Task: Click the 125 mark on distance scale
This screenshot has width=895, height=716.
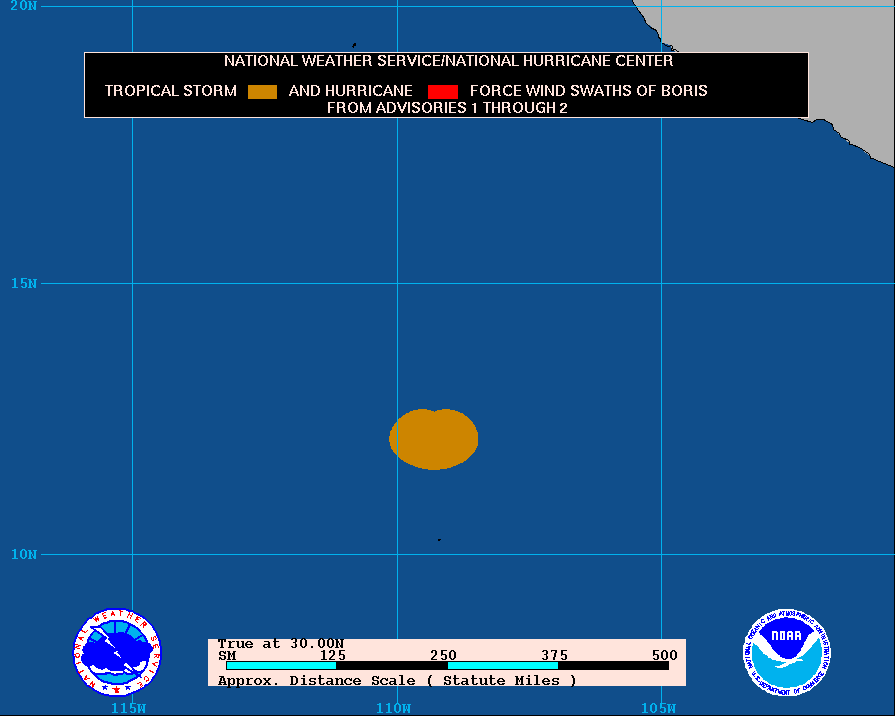Action: tap(333, 655)
